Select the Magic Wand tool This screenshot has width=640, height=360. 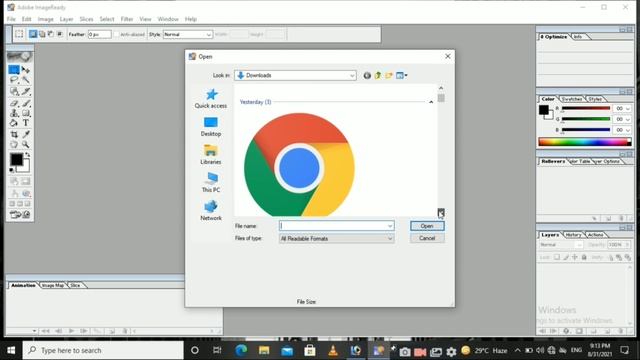click(x=26, y=80)
